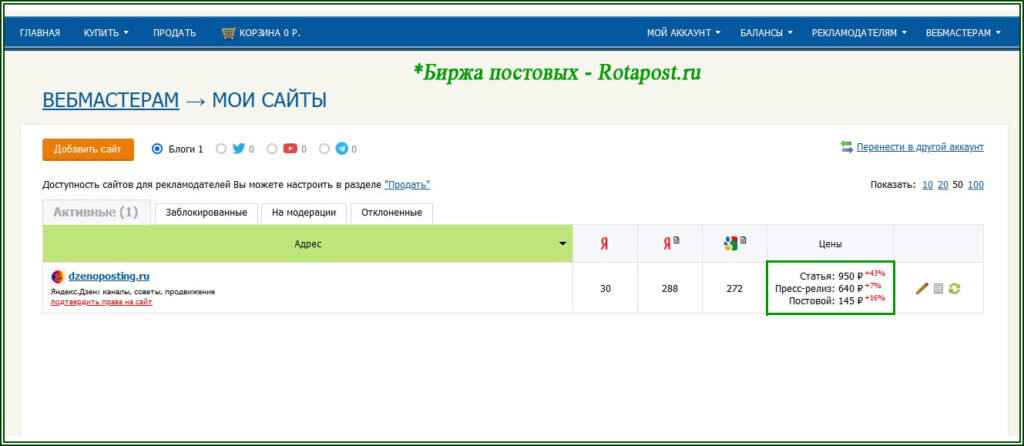The image size is (1024, 446).
Task: Click the Цены column header
Action: 830,244
